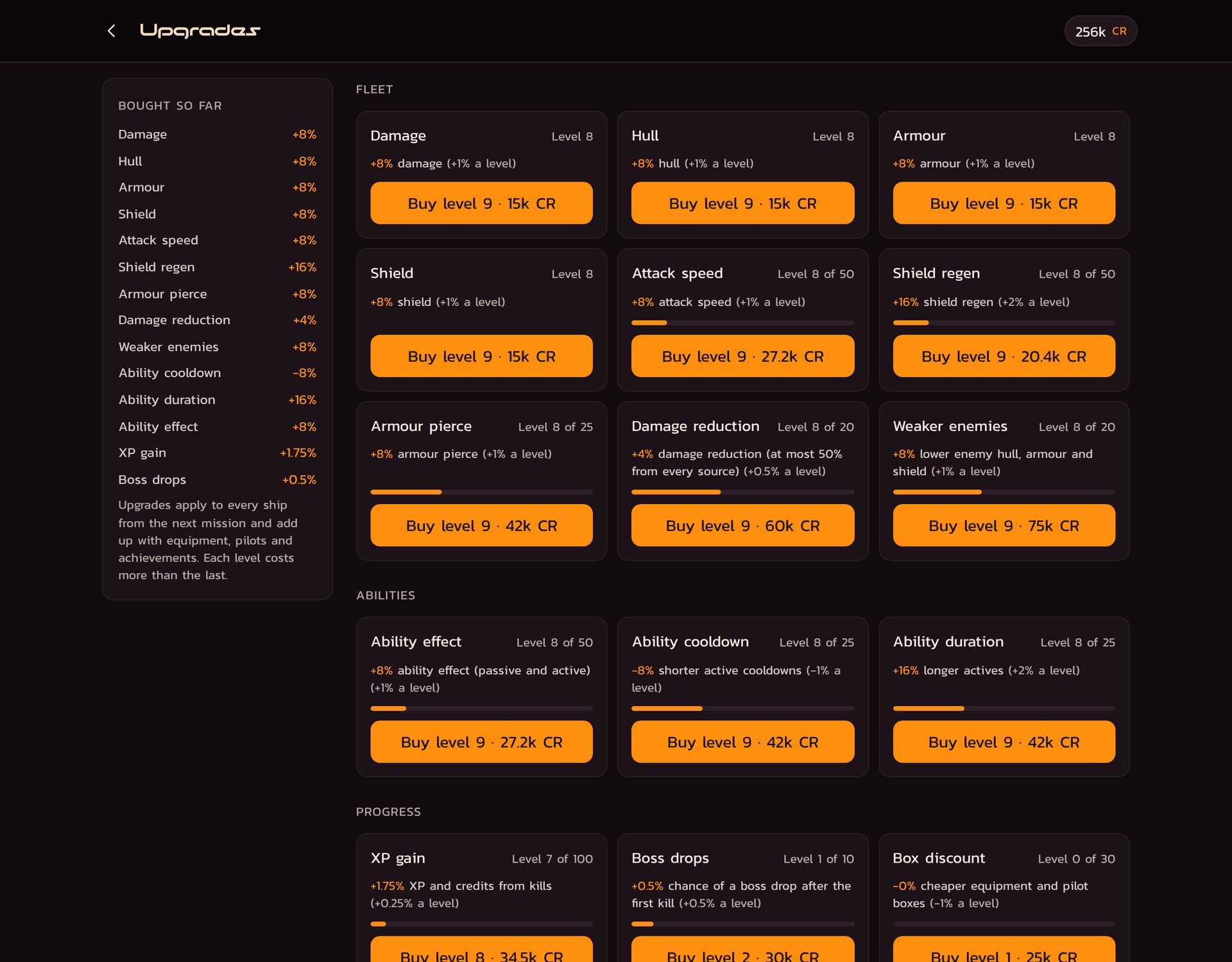Buy Attack speed level 9 for 27.2k CR
1232x962 pixels.
click(742, 356)
